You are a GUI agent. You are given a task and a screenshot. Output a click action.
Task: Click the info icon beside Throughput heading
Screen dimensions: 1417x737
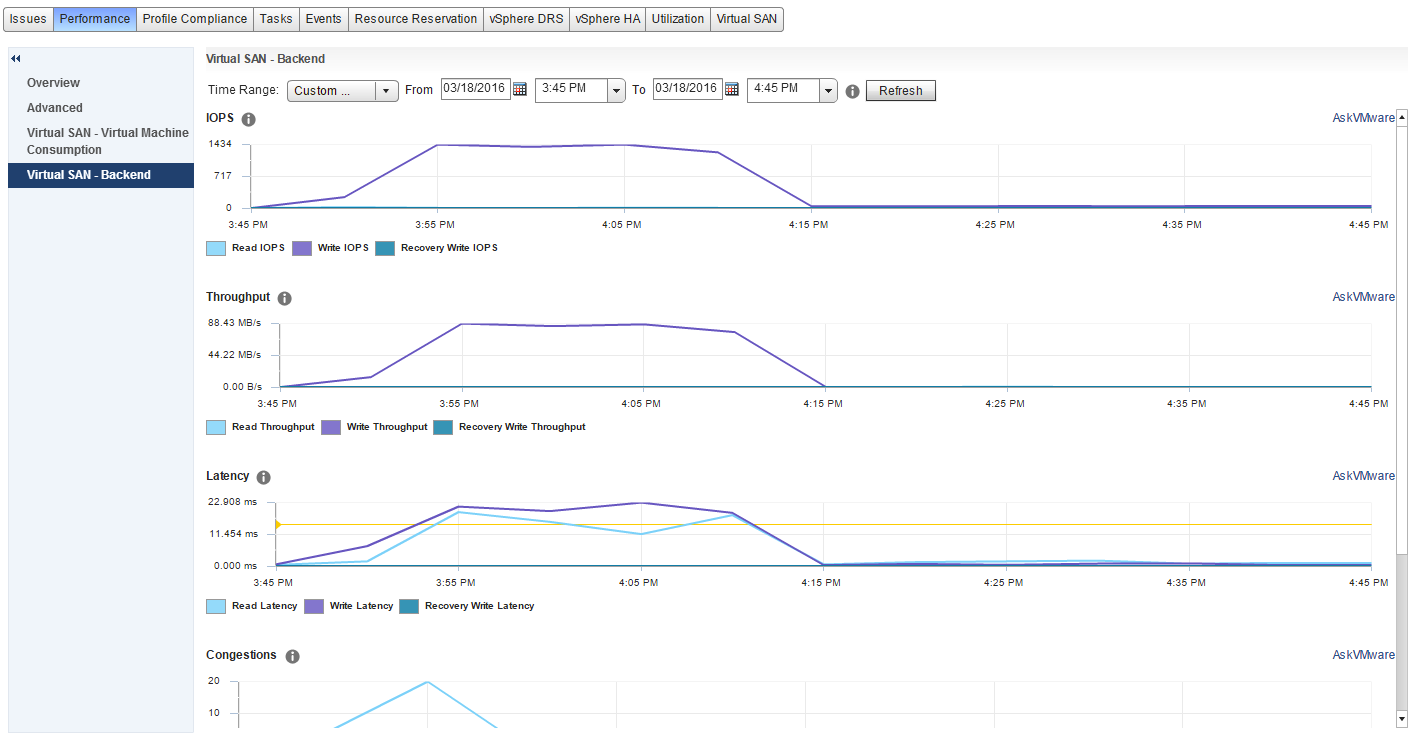pyautogui.click(x=285, y=298)
